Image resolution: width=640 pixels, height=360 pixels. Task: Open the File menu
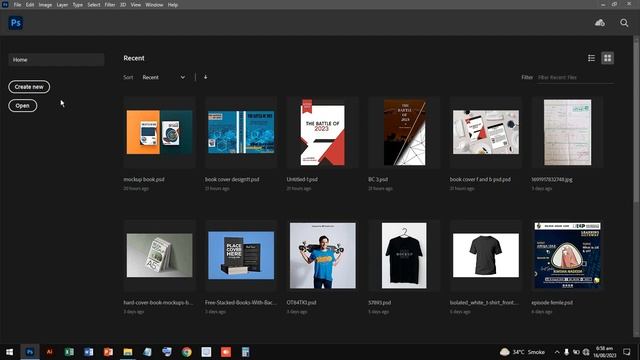click(x=18, y=5)
